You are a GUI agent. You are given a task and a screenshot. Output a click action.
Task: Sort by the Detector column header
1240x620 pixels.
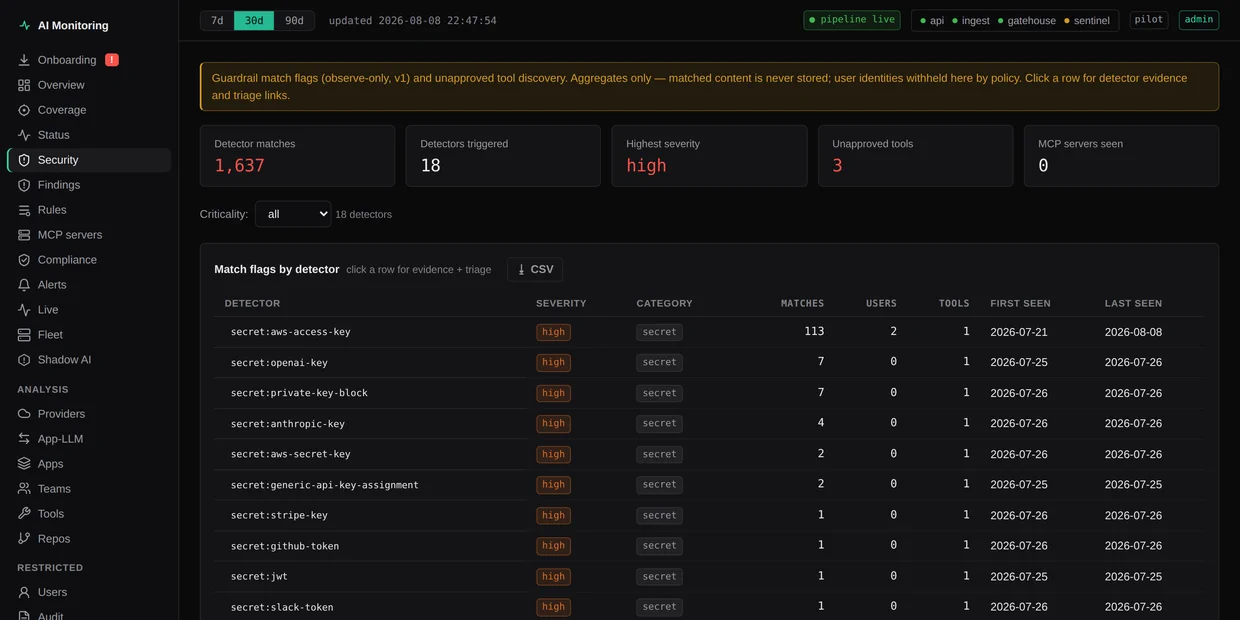pyautogui.click(x=253, y=303)
